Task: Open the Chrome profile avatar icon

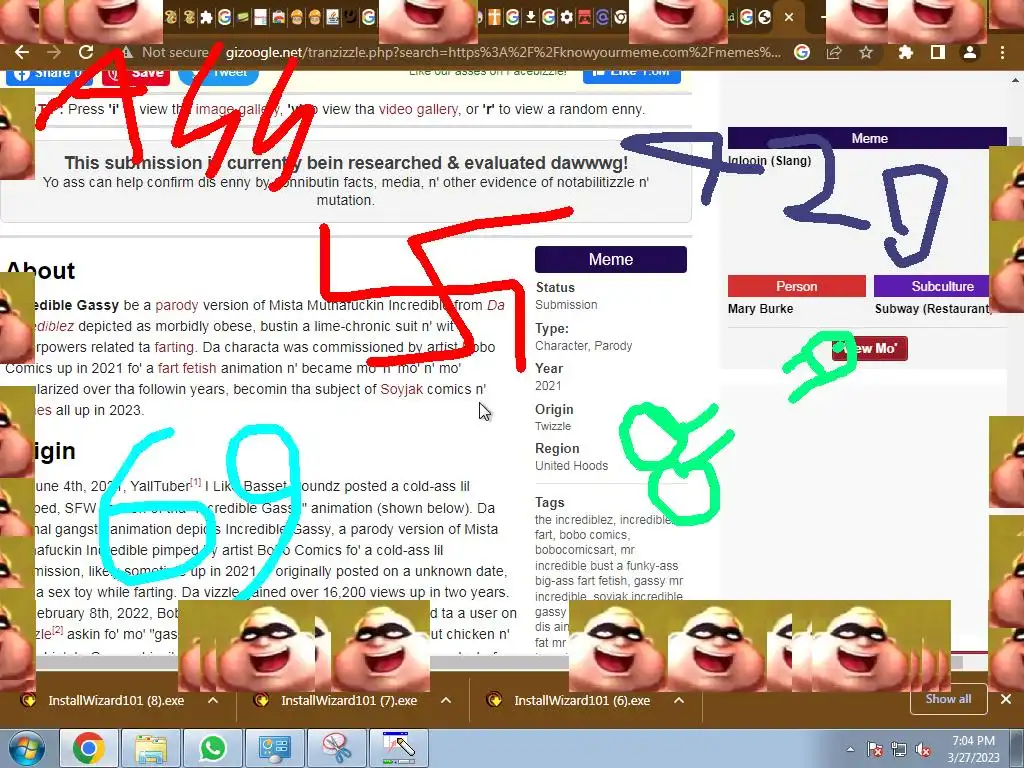Action: coord(970,52)
